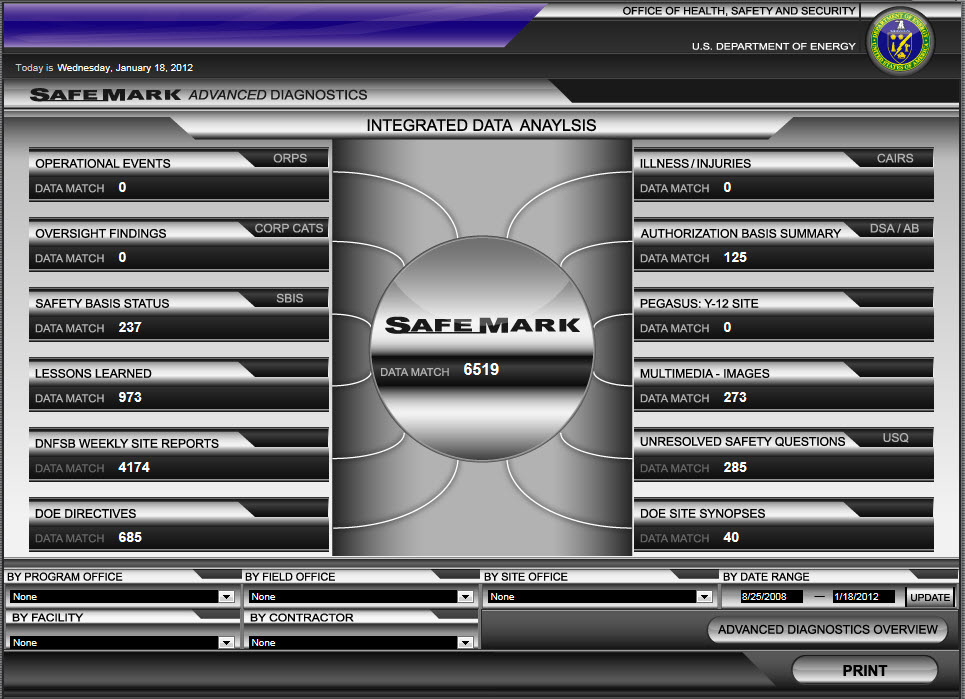Open the Safety Basis Status panel

pyautogui.click(x=178, y=314)
